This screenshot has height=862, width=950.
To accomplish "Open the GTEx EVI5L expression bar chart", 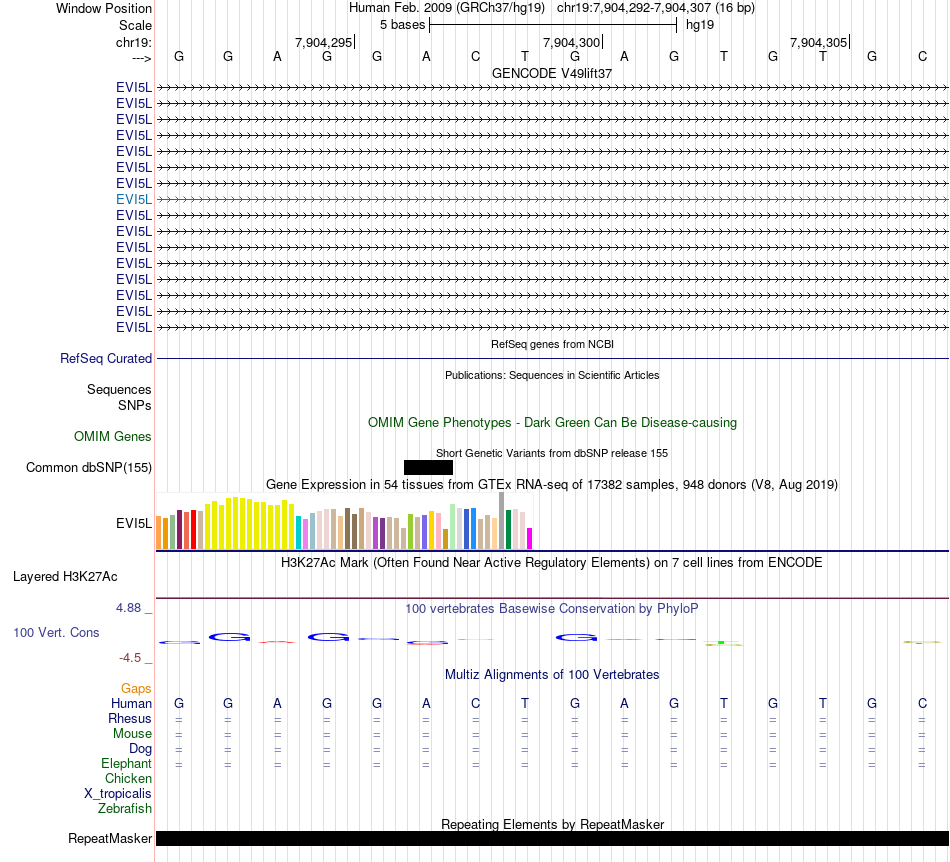I will pos(344,521).
